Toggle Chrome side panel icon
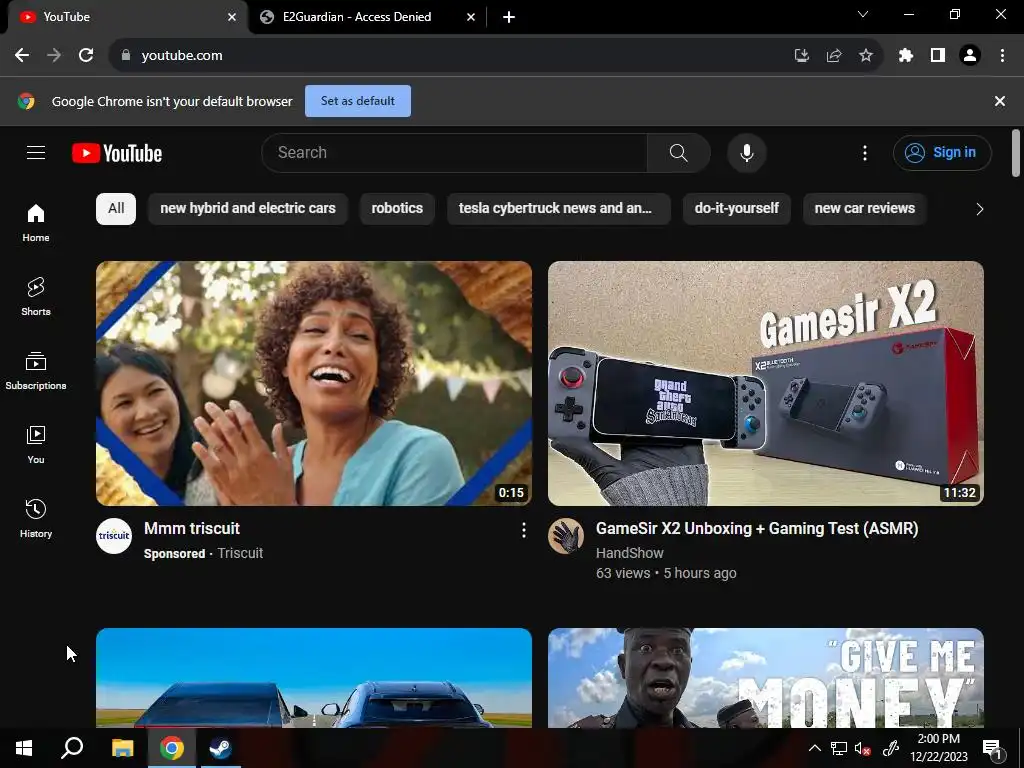This screenshot has width=1024, height=768. (x=938, y=56)
